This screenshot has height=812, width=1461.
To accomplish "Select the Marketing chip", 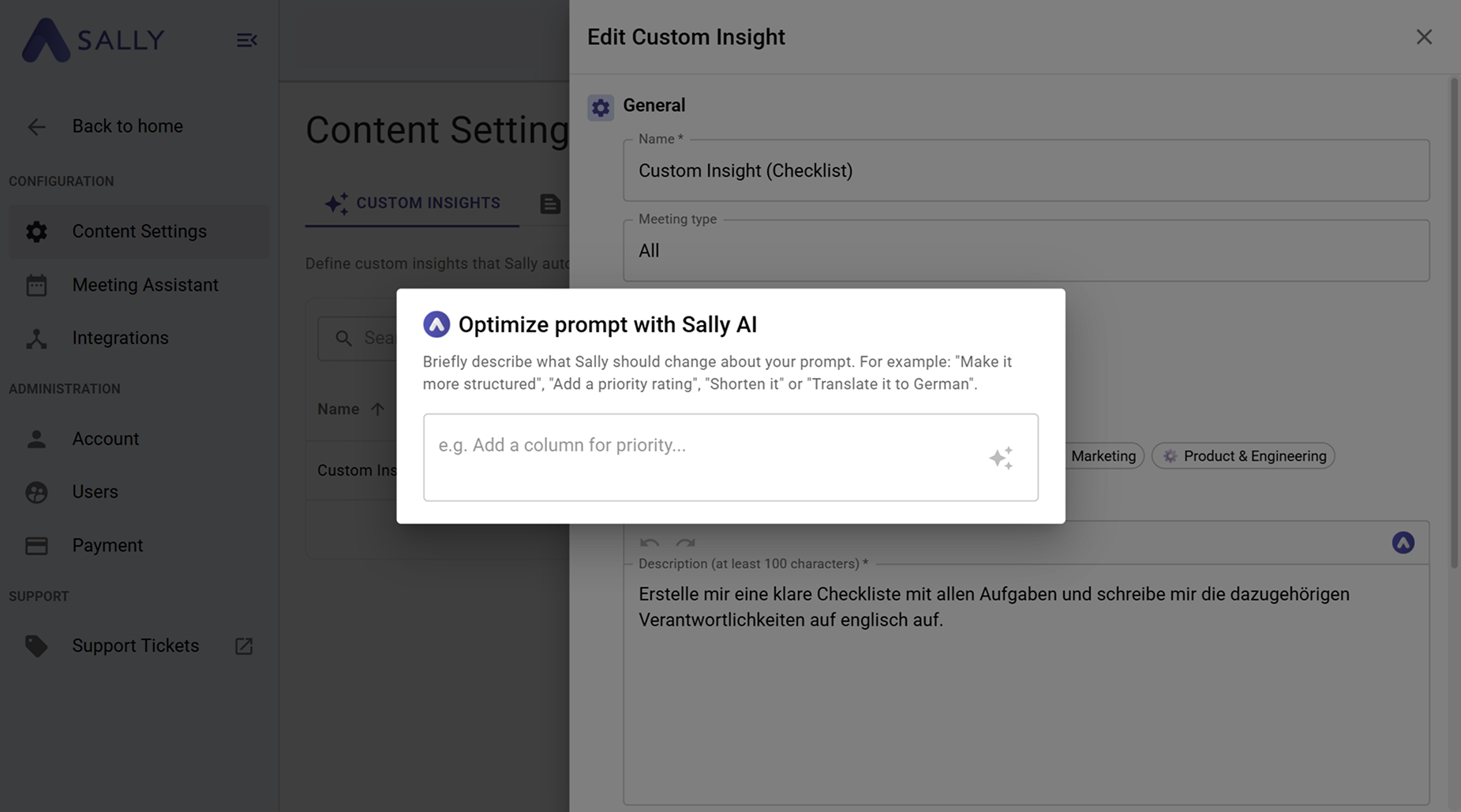I will click(x=1103, y=456).
